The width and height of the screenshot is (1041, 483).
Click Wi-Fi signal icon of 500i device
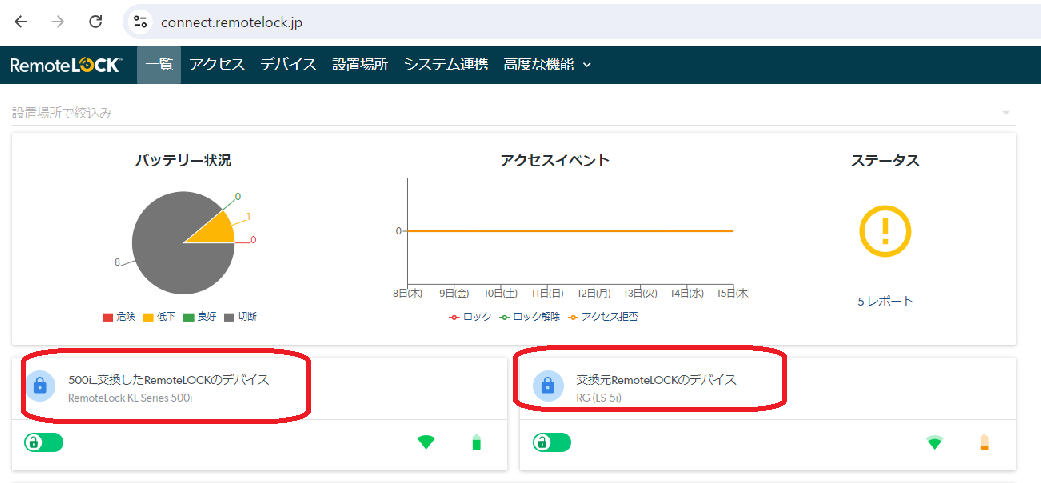click(x=426, y=442)
